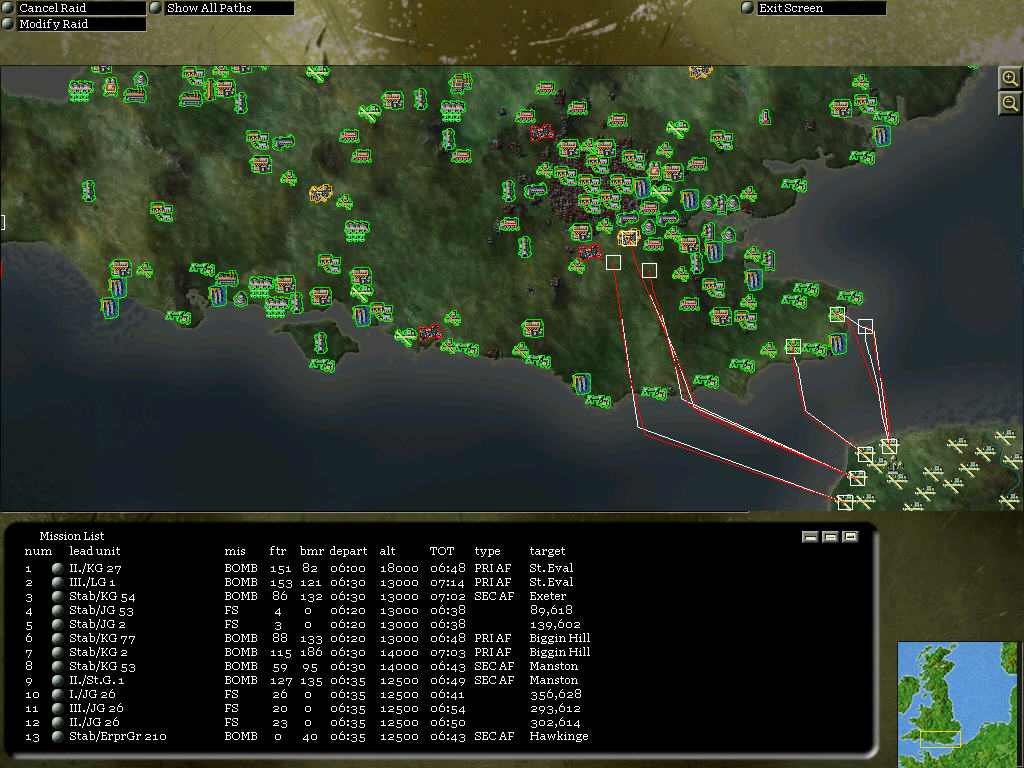1024x768 pixels.
Task: Select the orange-outlined icon in western England
Action: point(321,193)
